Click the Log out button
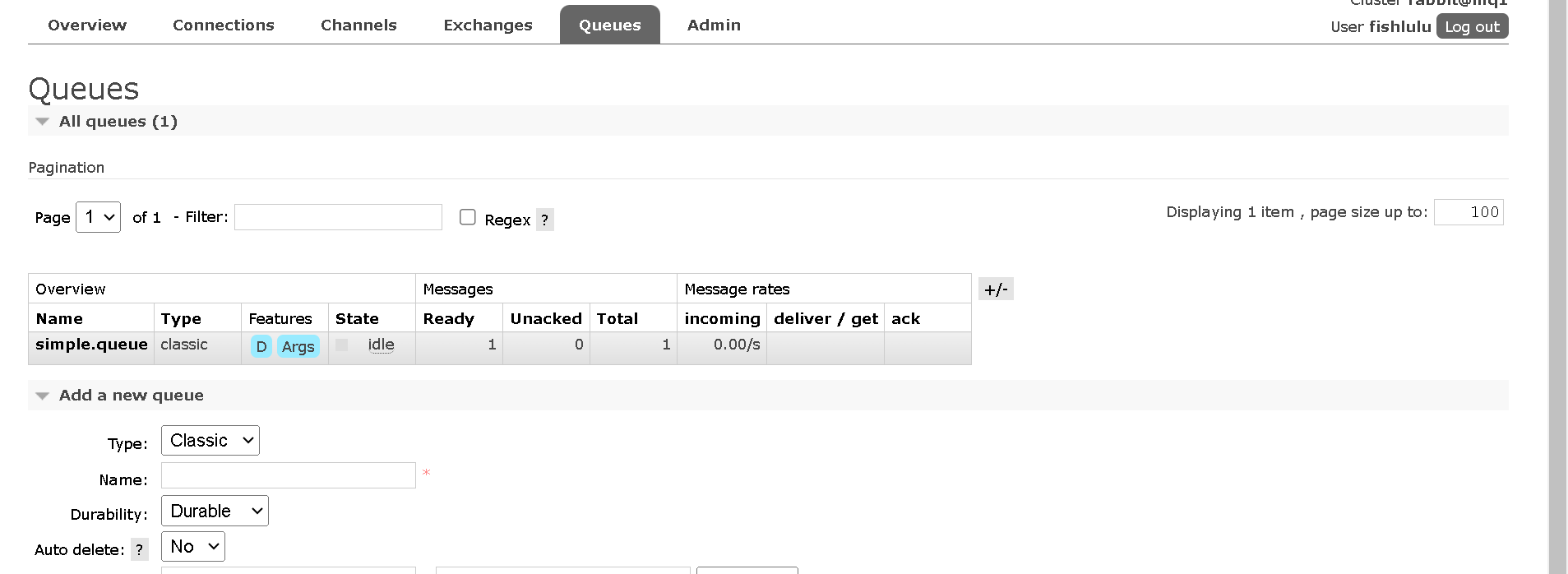The width and height of the screenshot is (1568, 574). (x=1472, y=26)
